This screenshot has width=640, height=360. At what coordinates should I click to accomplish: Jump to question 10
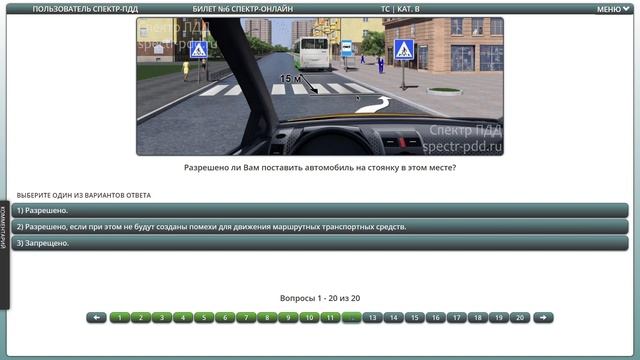tap(309, 318)
